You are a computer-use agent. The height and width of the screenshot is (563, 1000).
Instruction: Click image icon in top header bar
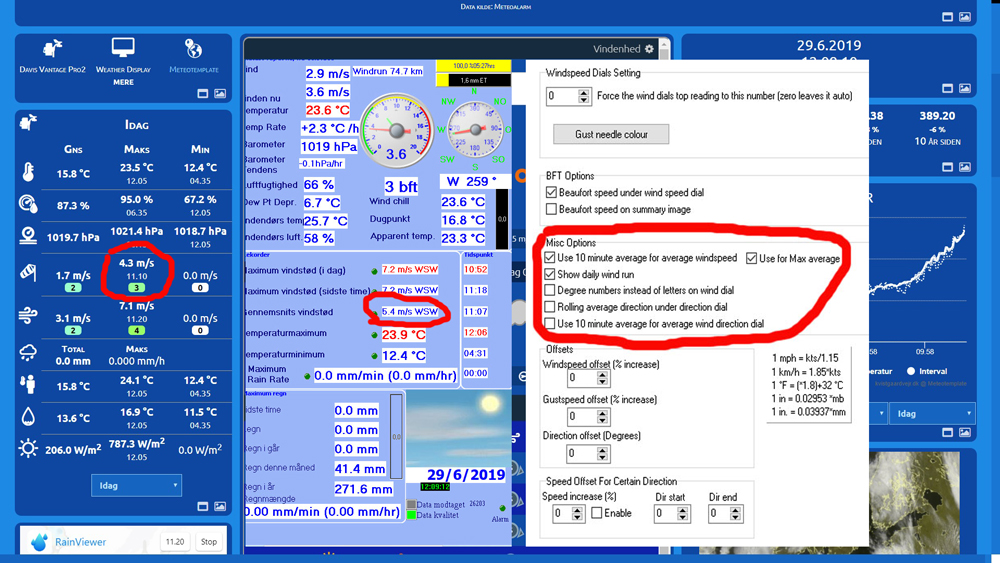(965, 17)
